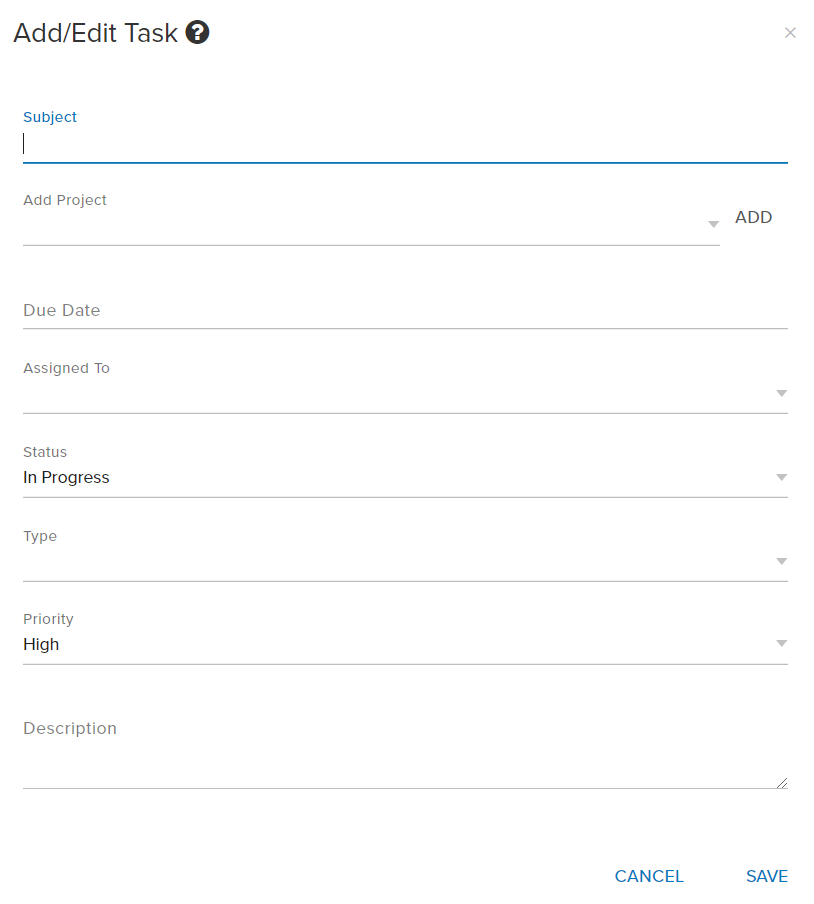Viewport: 814px width, 904px height.
Task: Close the Add/Edit Task dialog
Action: point(790,33)
